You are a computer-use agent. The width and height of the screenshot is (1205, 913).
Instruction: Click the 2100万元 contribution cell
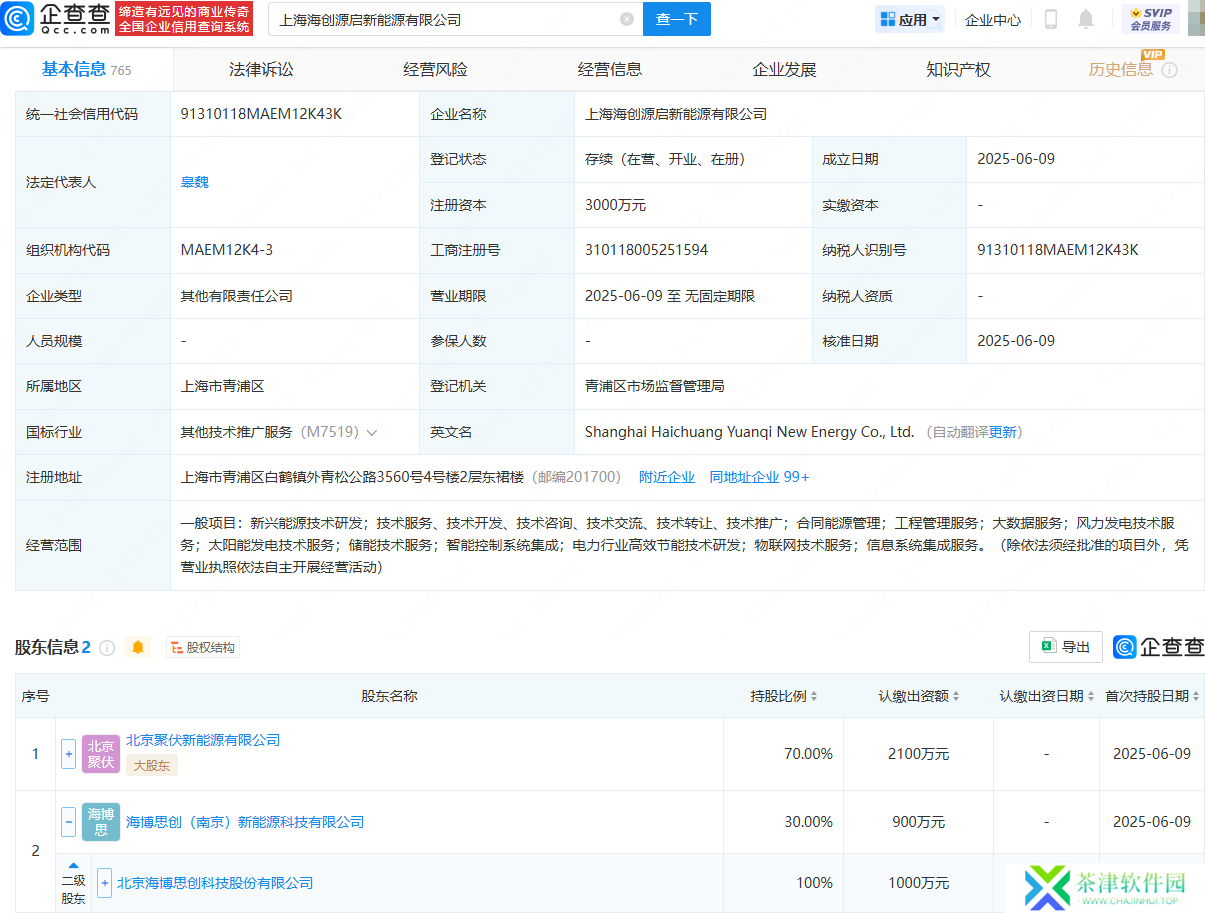(x=916, y=754)
